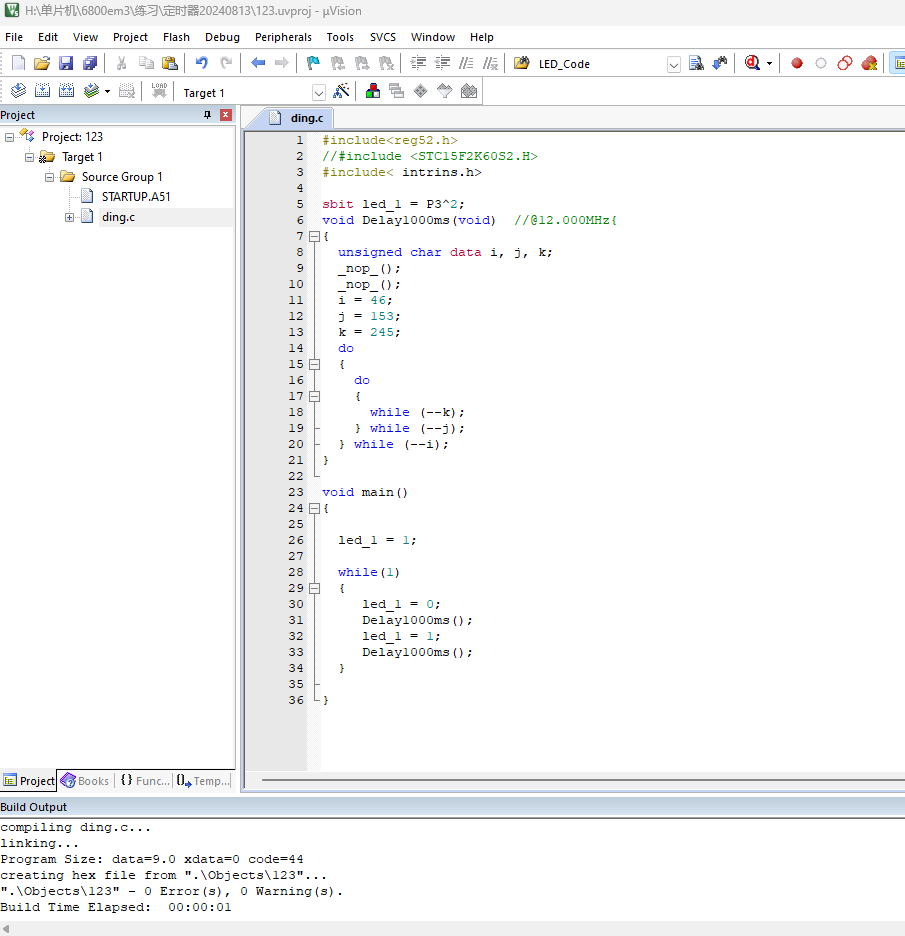Collapse the Target 1 tree node
Image resolution: width=905 pixels, height=936 pixels.
29,157
